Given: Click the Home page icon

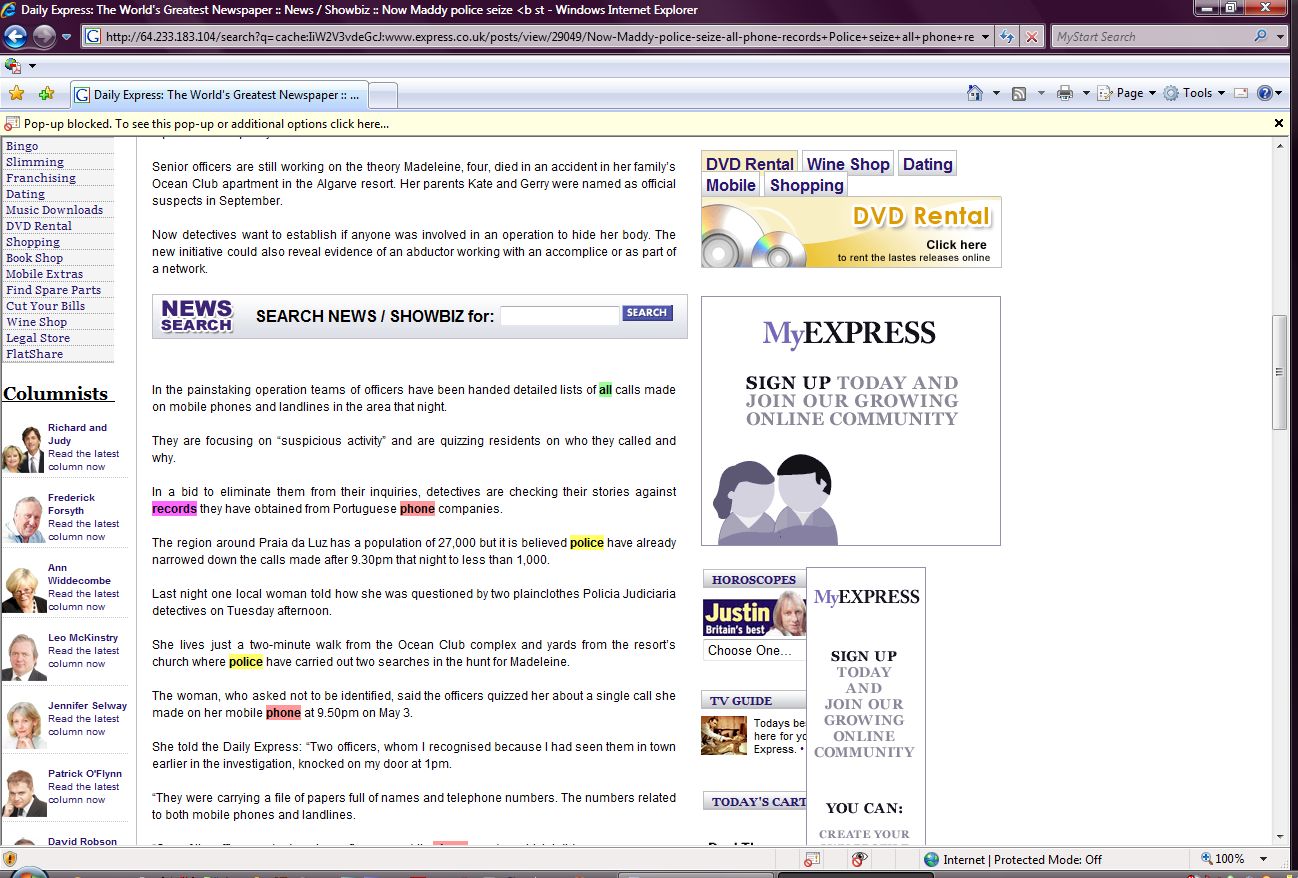Looking at the screenshot, I should tap(975, 93).
